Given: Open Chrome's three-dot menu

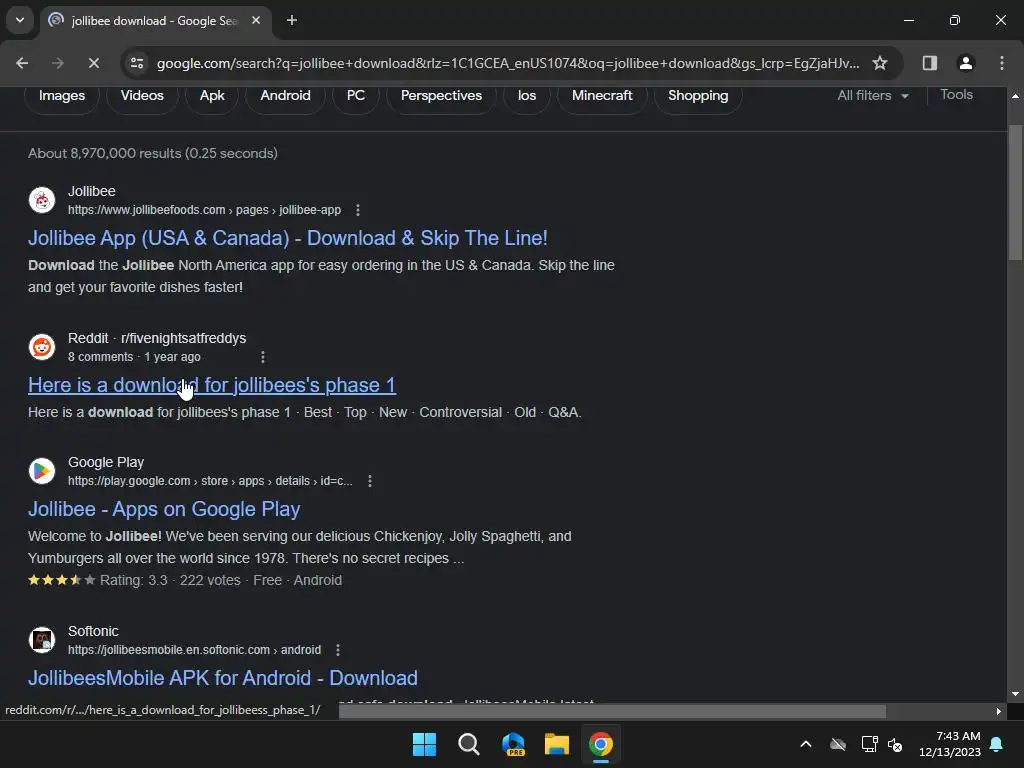Looking at the screenshot, I should (x=1001, y=63).
